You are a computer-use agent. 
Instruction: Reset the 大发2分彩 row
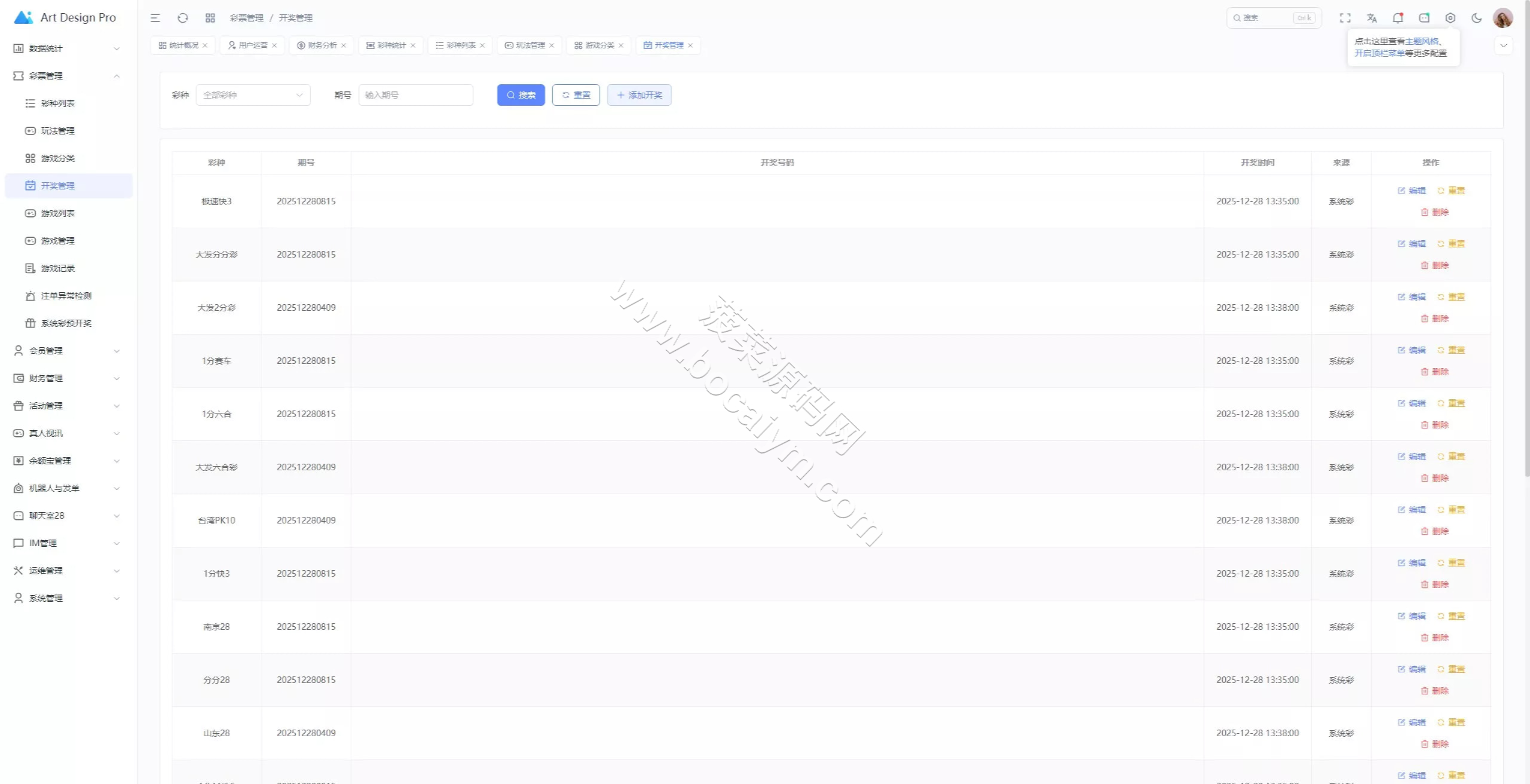(x=1451, y=297)
